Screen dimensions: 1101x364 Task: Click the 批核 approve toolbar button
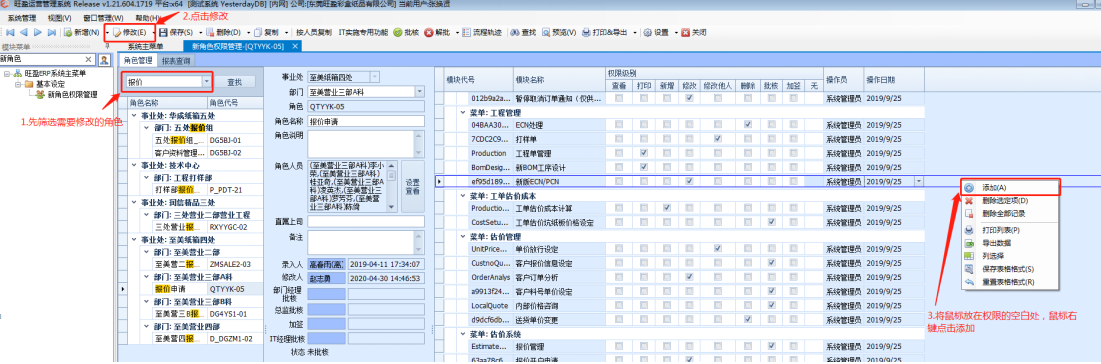pos(406,32)
